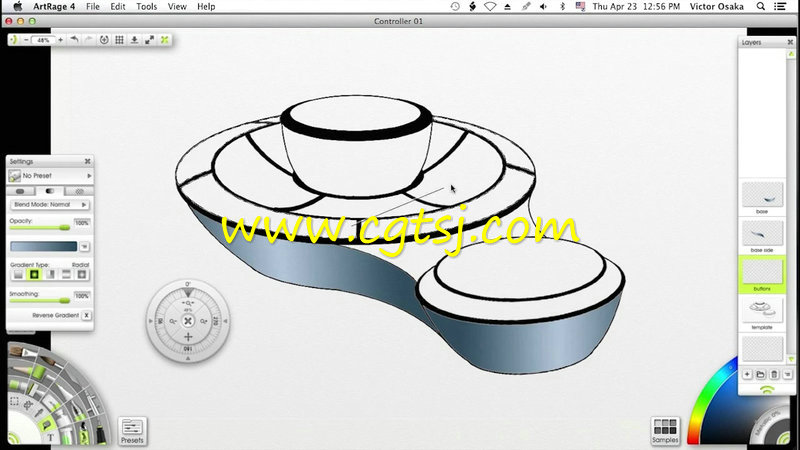Select the Text tool in tool picker

pyautogui.click(x=51, y=437)
